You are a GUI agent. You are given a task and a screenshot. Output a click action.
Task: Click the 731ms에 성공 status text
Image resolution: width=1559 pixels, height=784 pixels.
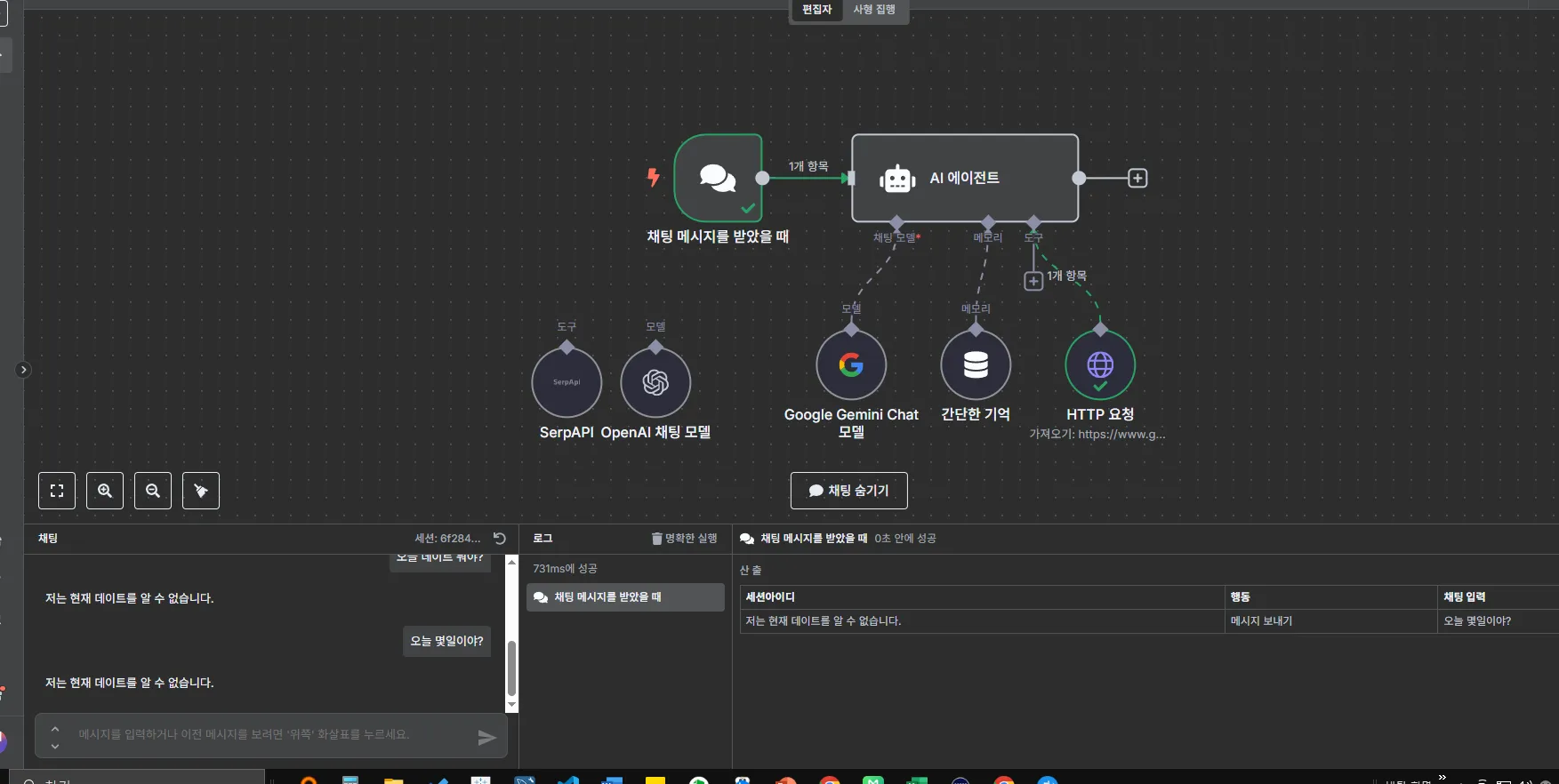pyautogui.click(x=565, y=569)
